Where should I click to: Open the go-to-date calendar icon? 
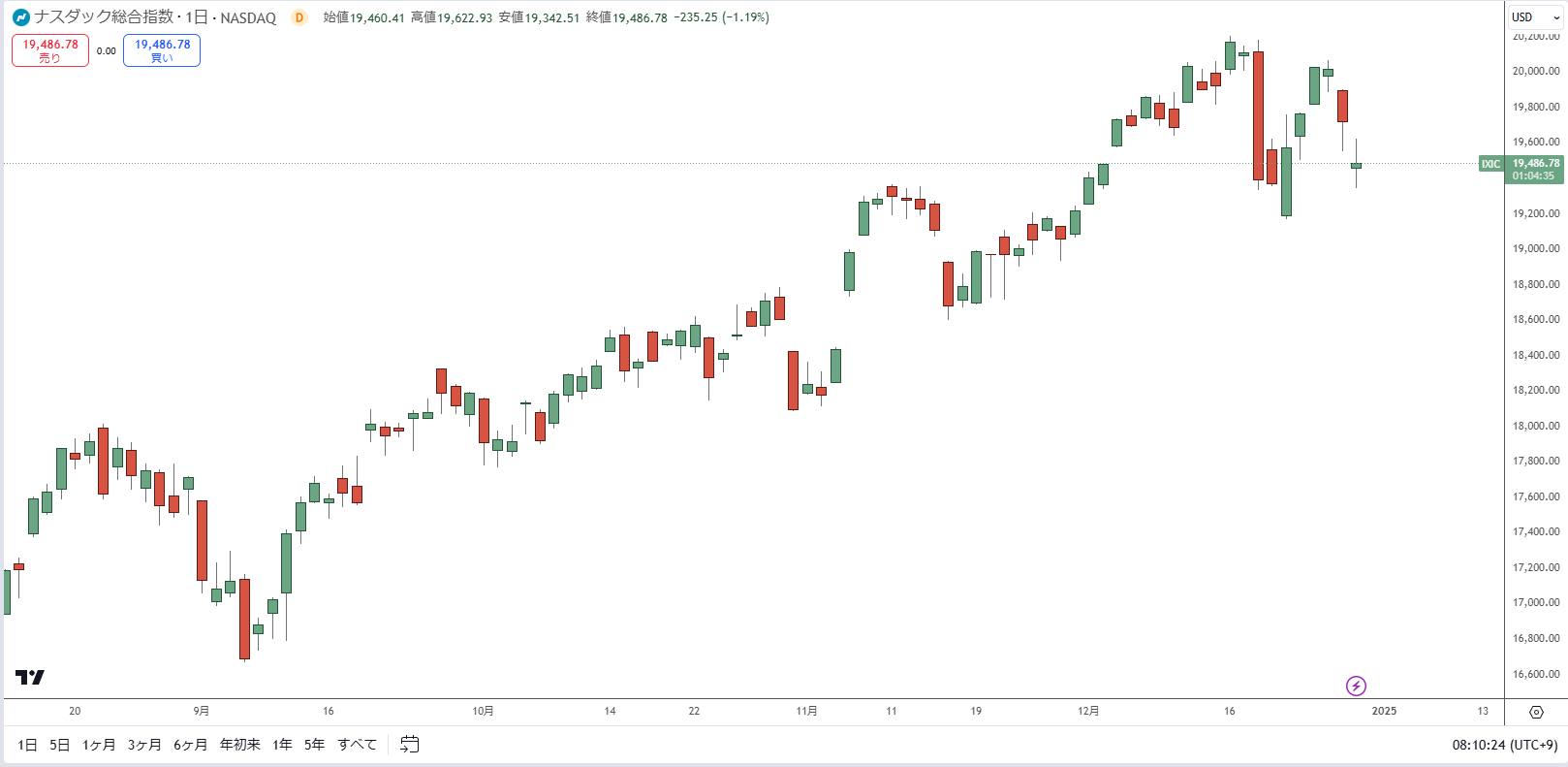(x=410, y=745)
